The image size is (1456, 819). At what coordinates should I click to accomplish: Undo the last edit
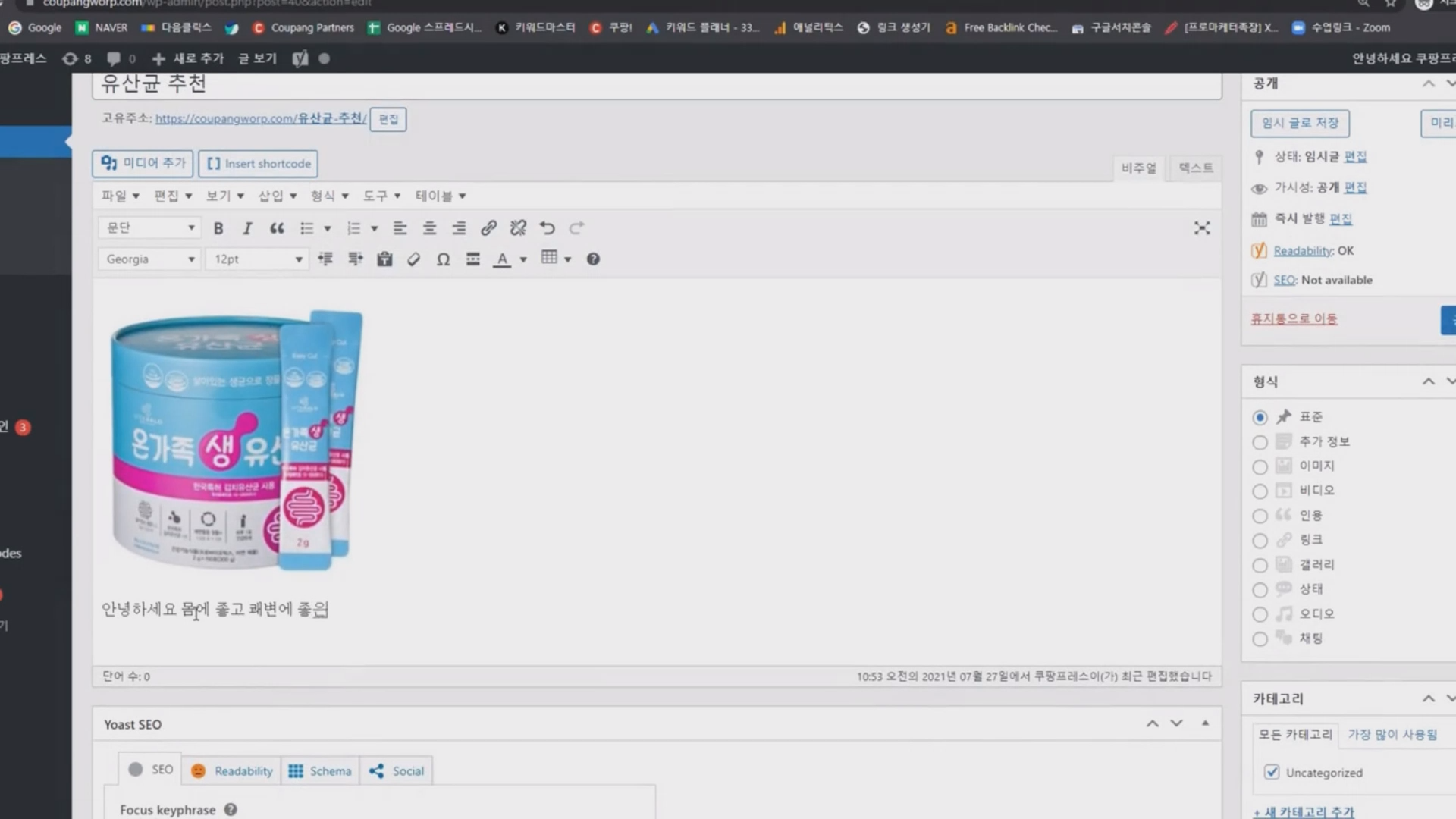(547, 228)
